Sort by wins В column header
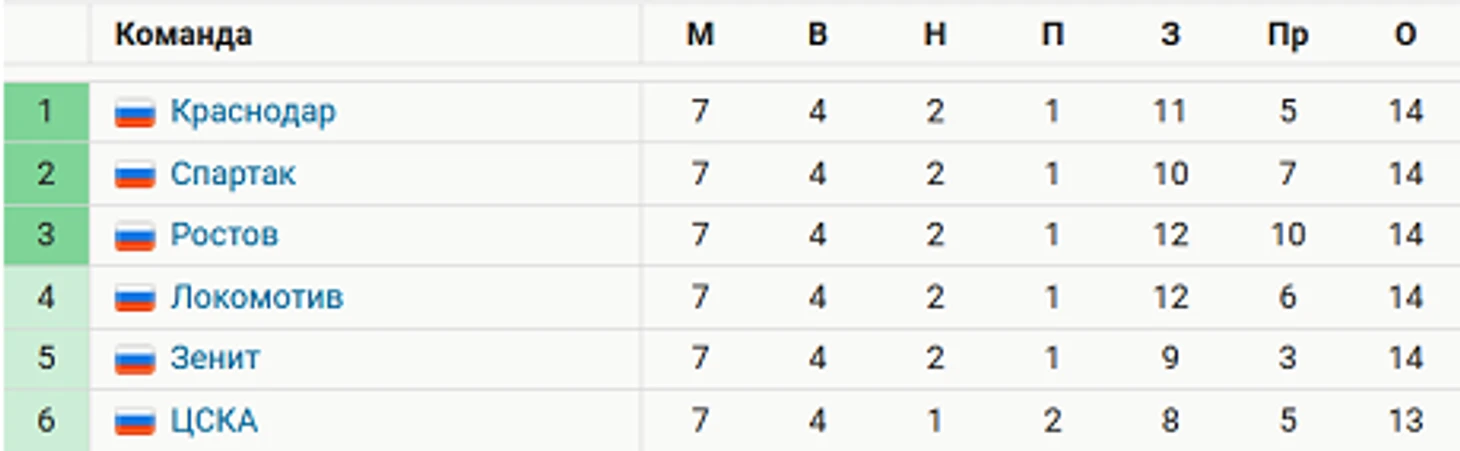Viewport: 1460px width, 451px height. pyautogui.click(x=818, y=35)
